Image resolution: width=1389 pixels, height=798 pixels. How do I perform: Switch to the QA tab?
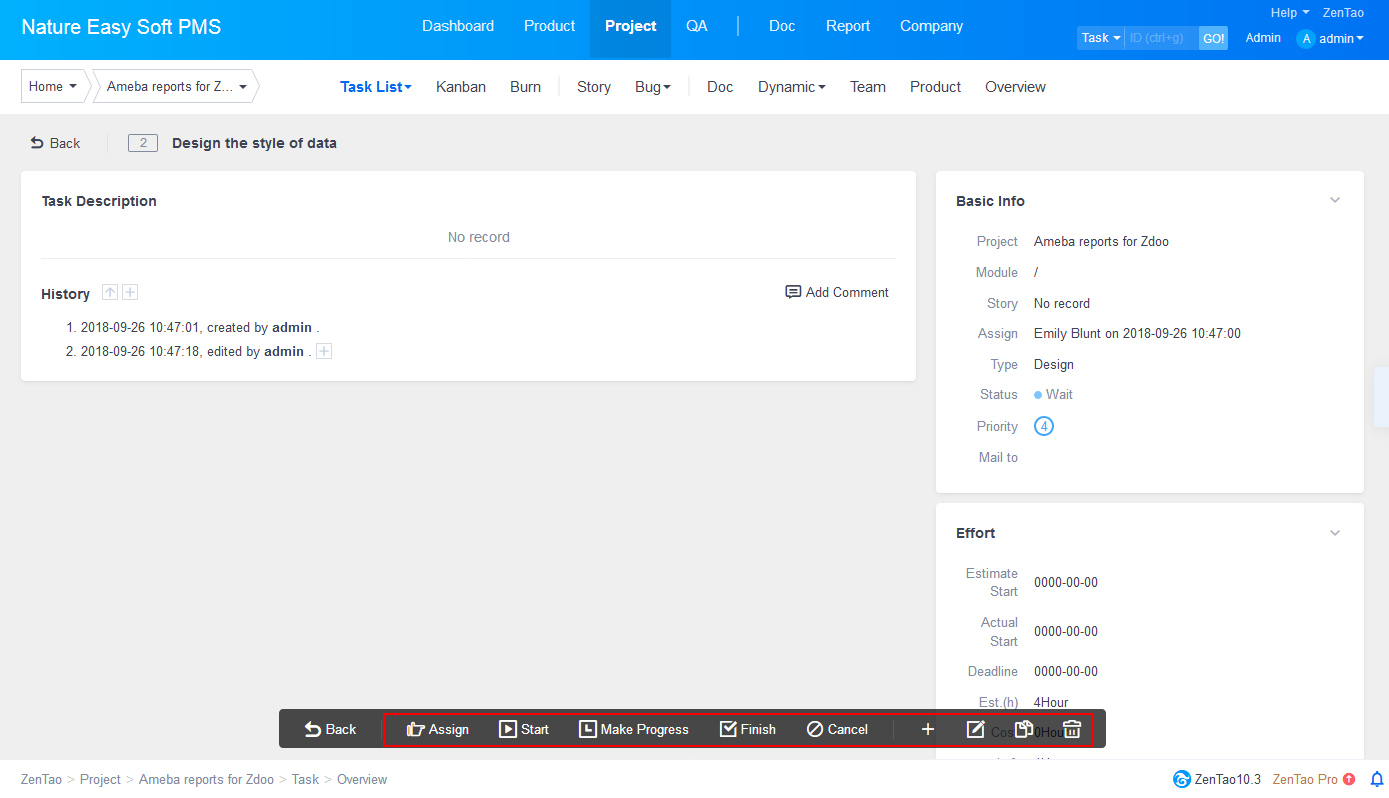(x=697, y=26)
